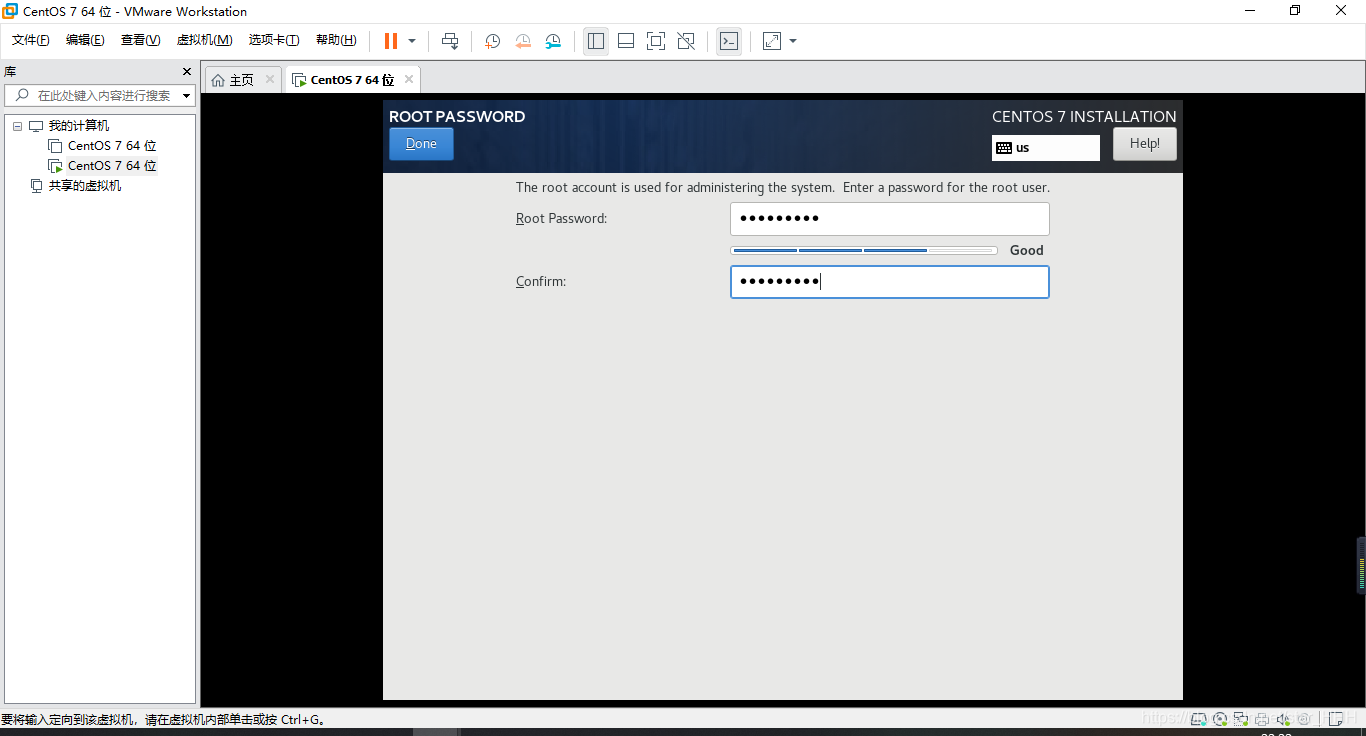Pause the virtual machine with the orange pause icon
This screenshot has width=1366, height=736.
391,41
